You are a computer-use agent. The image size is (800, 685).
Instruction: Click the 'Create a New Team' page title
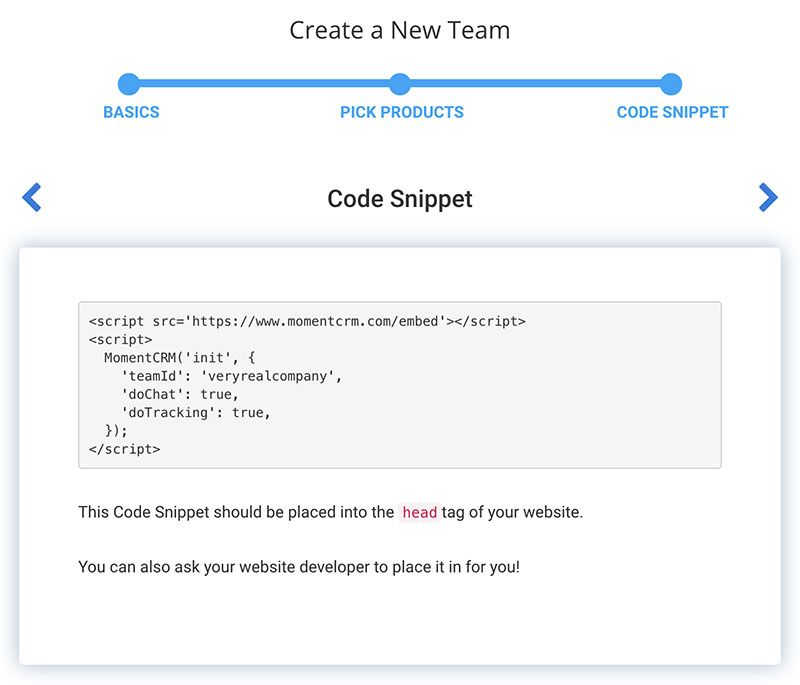(400, 30)
